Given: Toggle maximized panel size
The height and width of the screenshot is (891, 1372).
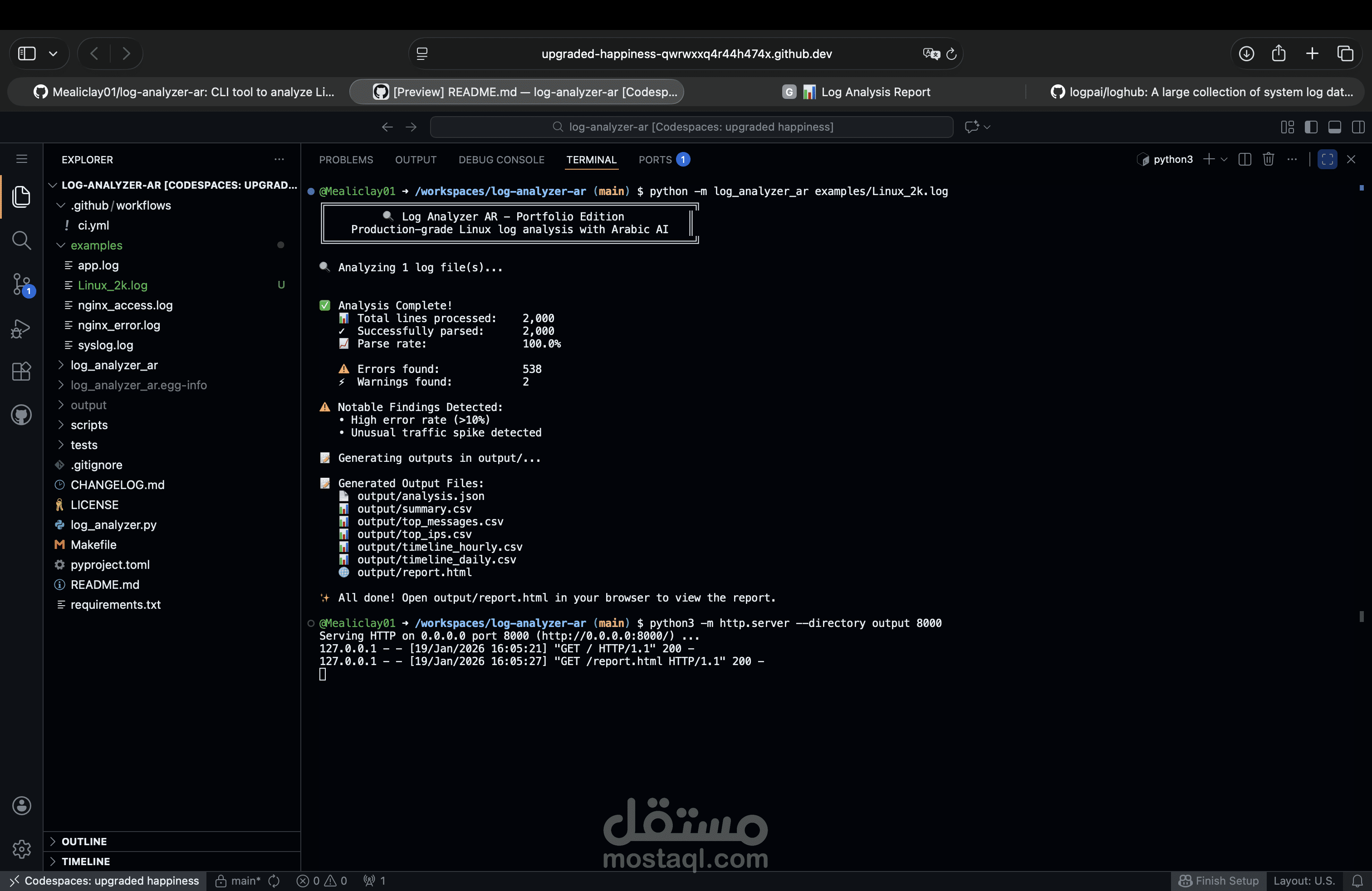Looking at the screenshot, I should click(1327, 160).
